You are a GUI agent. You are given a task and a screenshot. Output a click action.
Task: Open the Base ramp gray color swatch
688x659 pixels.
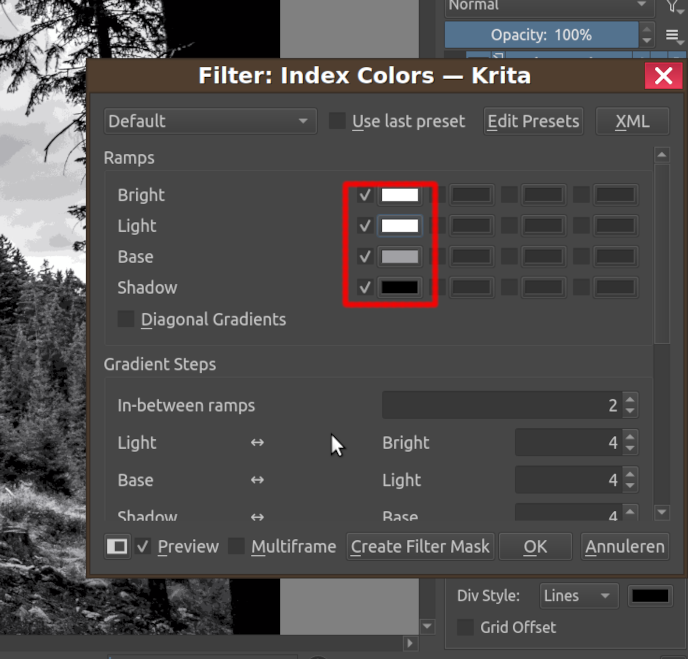tap(400, 257)
